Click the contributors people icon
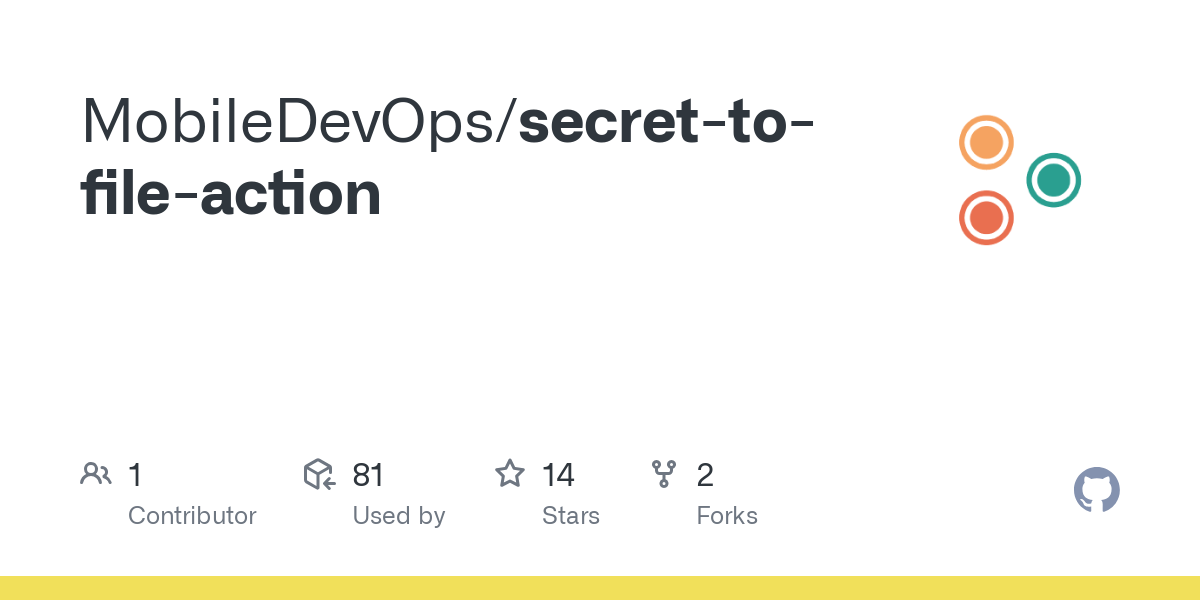The height and width of the screenshot is (600, 1200). (x=96, y=474)
